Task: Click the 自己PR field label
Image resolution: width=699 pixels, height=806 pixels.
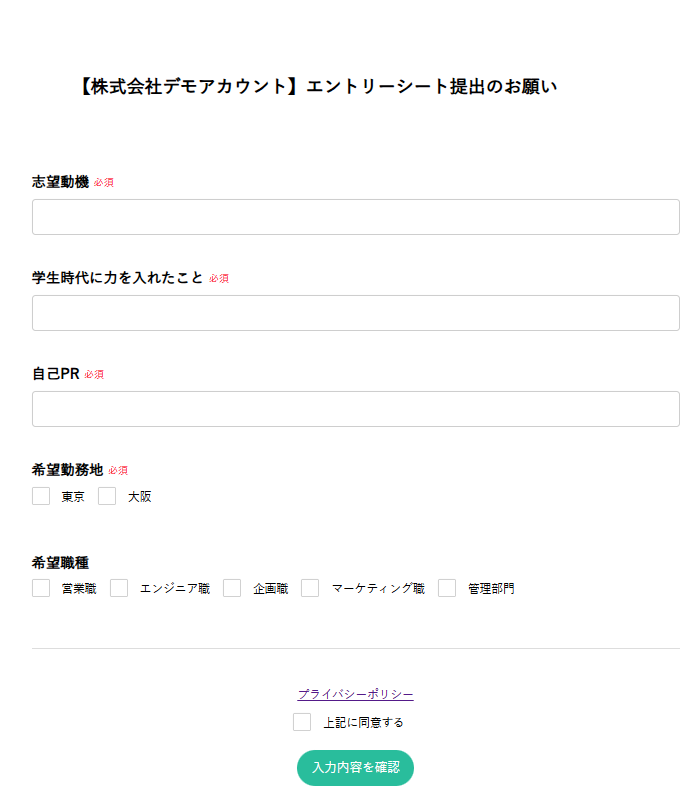Action: 55,374
